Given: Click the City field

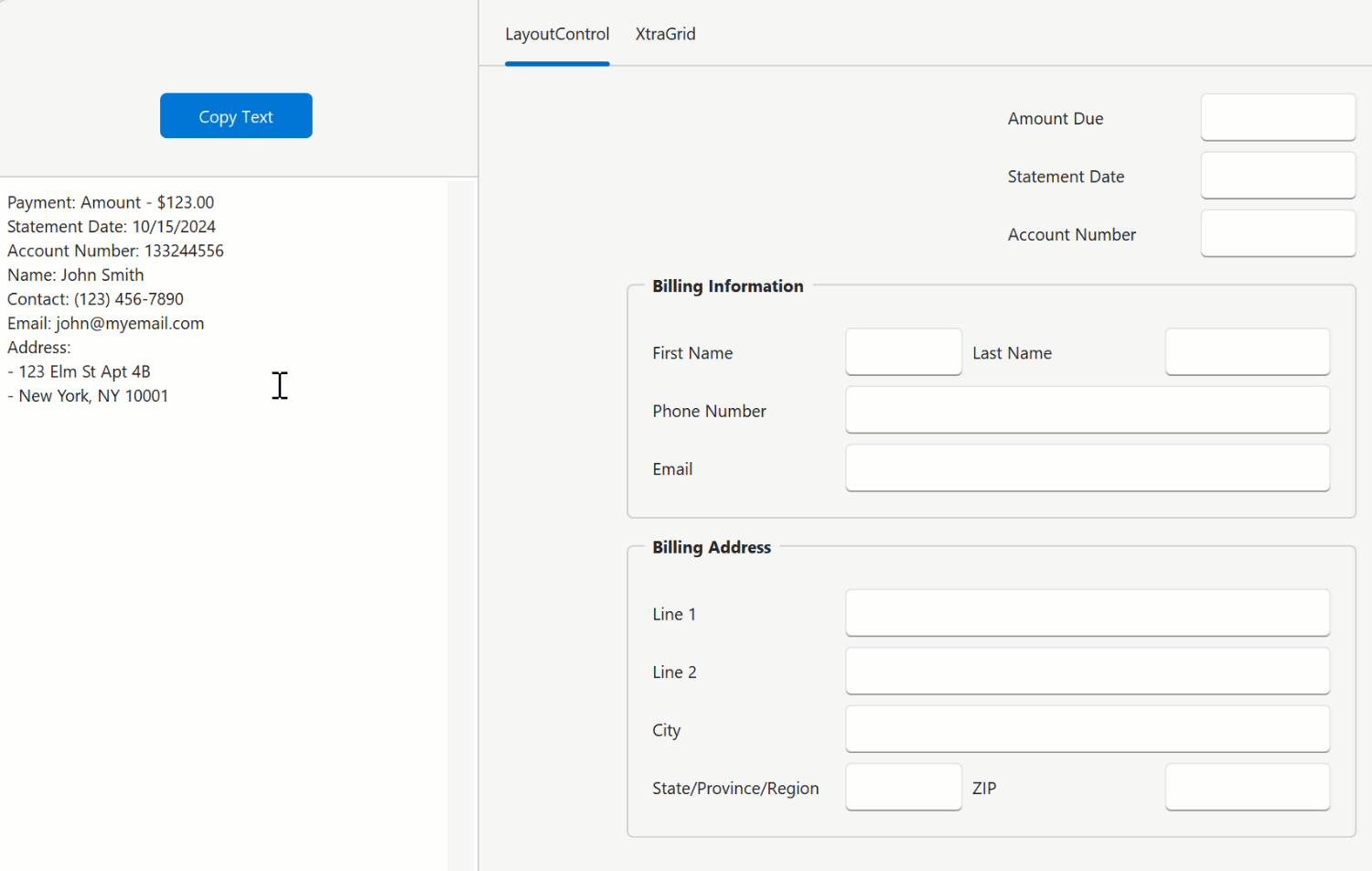Looking at the screenshot, I should click(1087, 728).
